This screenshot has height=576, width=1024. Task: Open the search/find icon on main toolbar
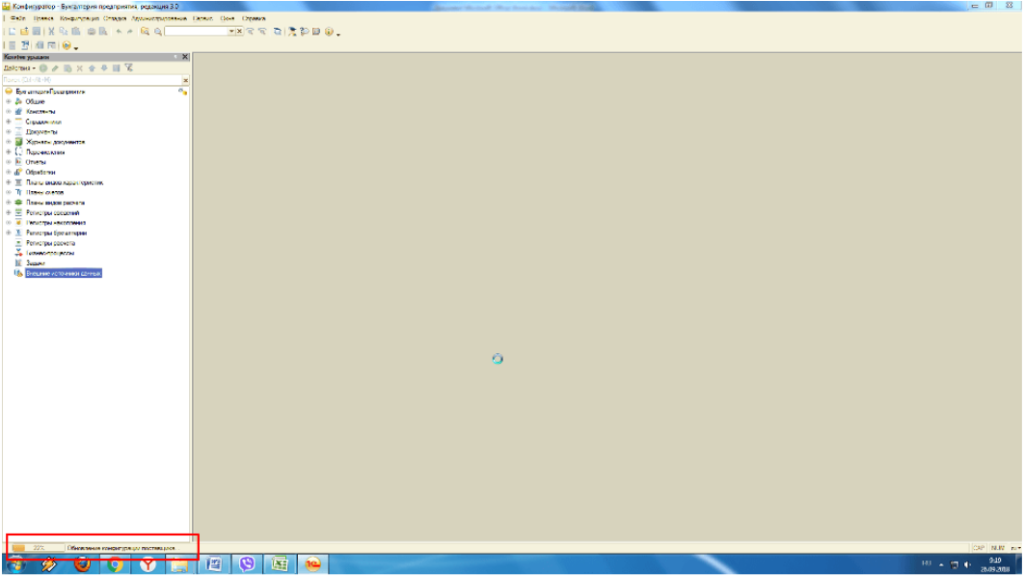pyautogui.click(x=157, y=31)
